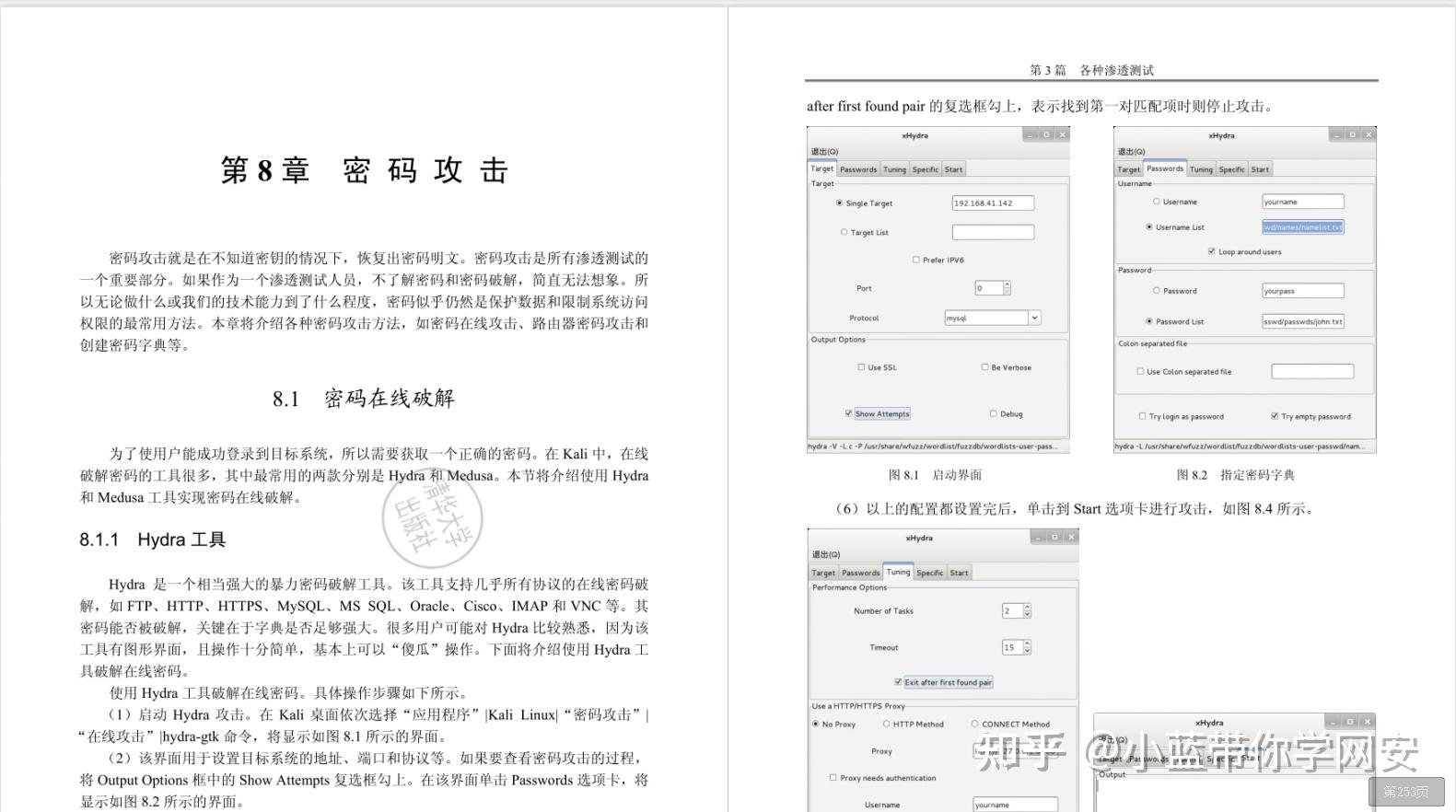This screenshot has width=1456, height=812.
Task: Choose the CONNECT Method radio button
Action: coord(974,725)
